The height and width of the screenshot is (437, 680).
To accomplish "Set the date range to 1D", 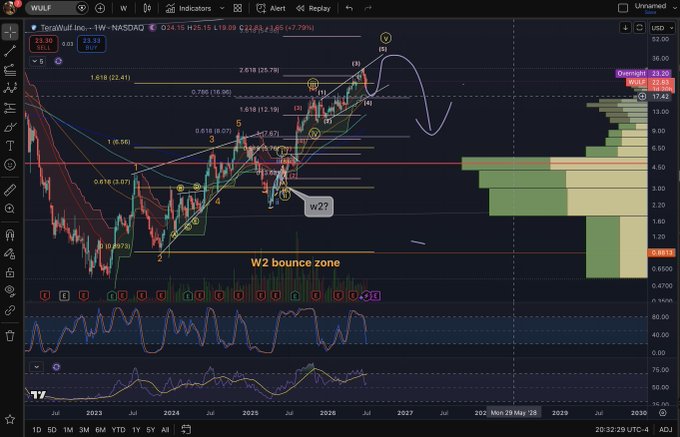I will coord(37,430).
